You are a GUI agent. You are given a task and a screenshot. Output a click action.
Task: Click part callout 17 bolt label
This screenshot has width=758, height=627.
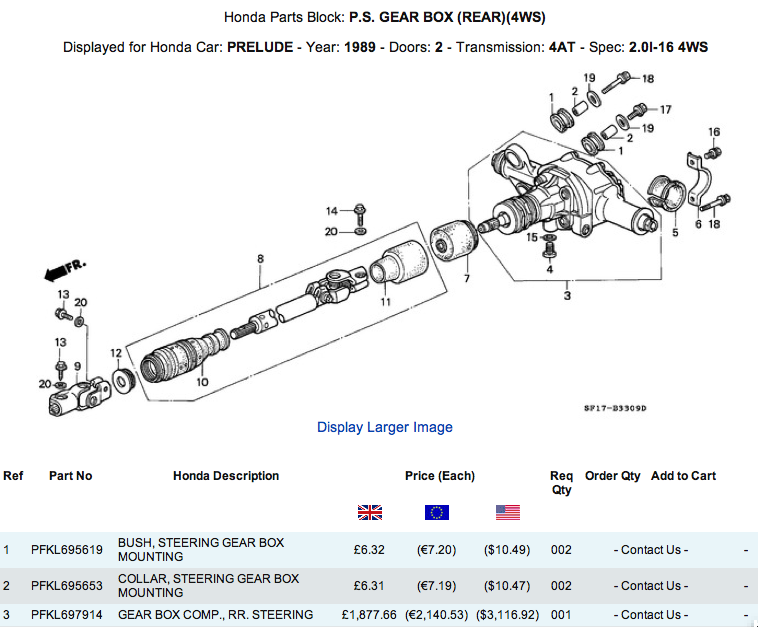(666, 110)
